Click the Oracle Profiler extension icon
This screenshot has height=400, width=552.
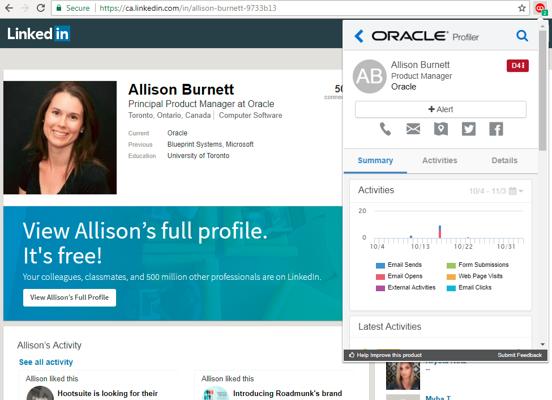point(541,8)
